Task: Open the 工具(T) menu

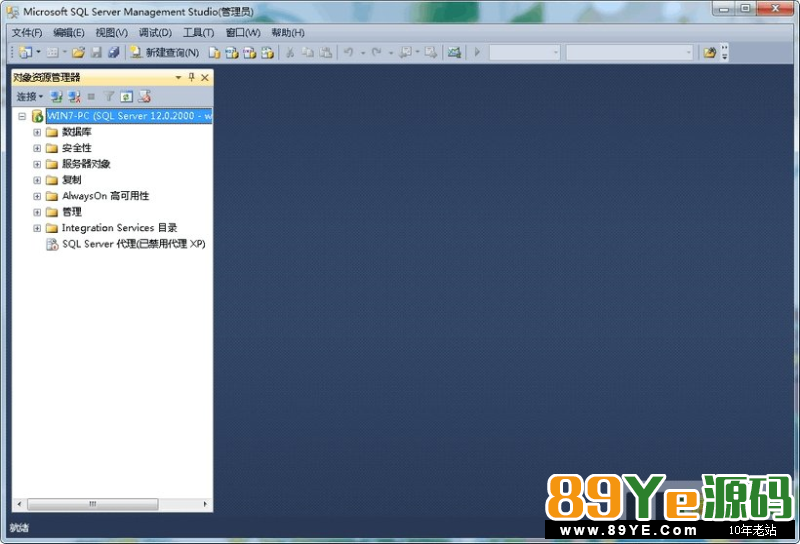Action: [198, 33]
